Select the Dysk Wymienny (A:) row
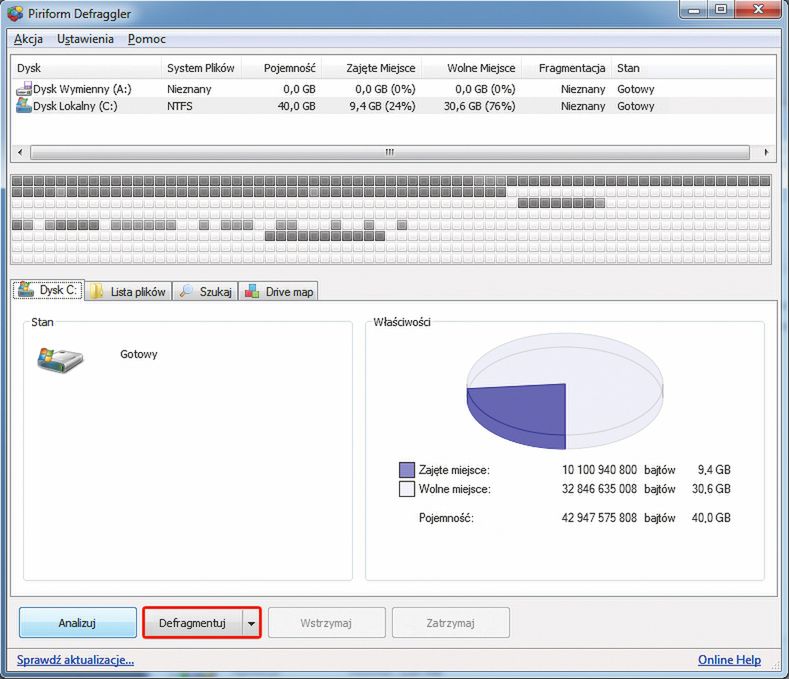 tap(392, 89)
